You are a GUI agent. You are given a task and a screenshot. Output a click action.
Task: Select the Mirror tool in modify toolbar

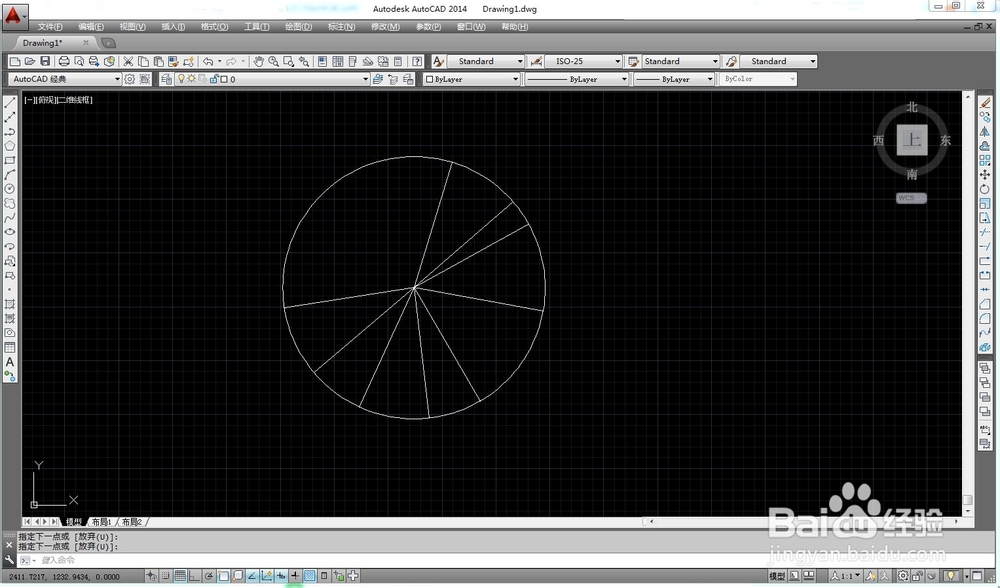(985, 131)
